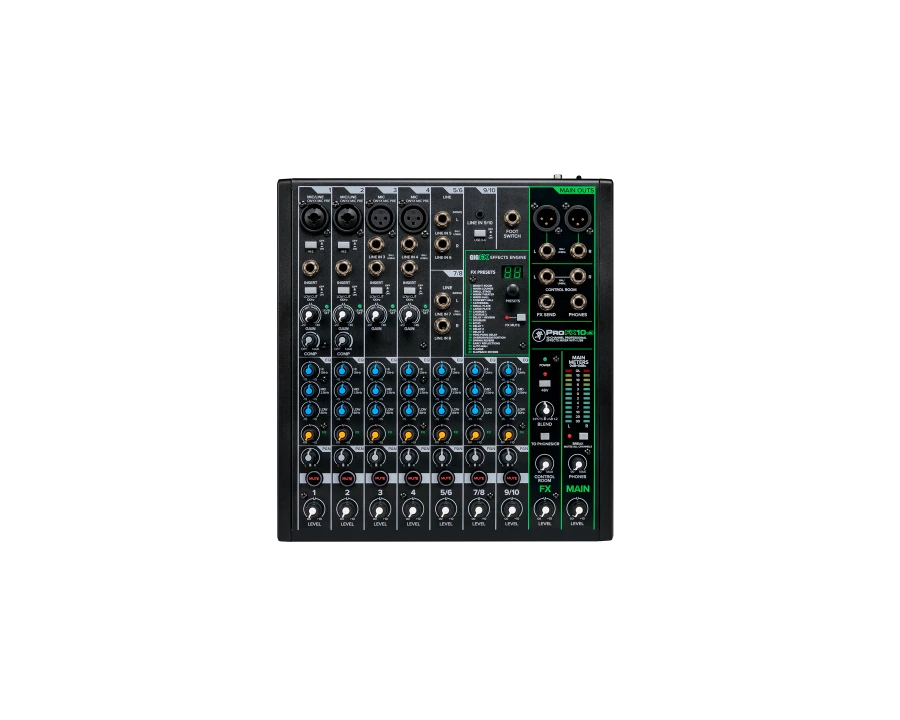Click the left Main Out XLR connector
Image resolution: width=900 pixels, height=720 pixels.
pyautogui.click(x=545, y=217)
